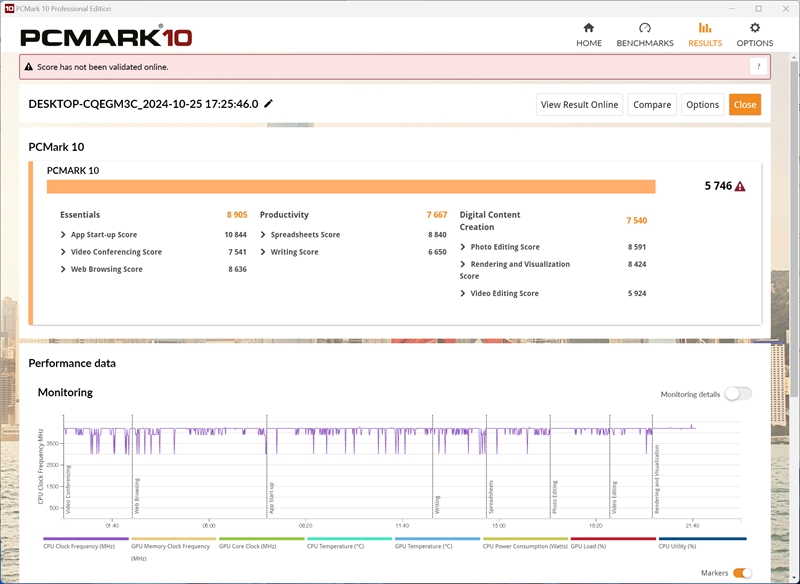Expand App Start-up Score details

click(63, 235)
